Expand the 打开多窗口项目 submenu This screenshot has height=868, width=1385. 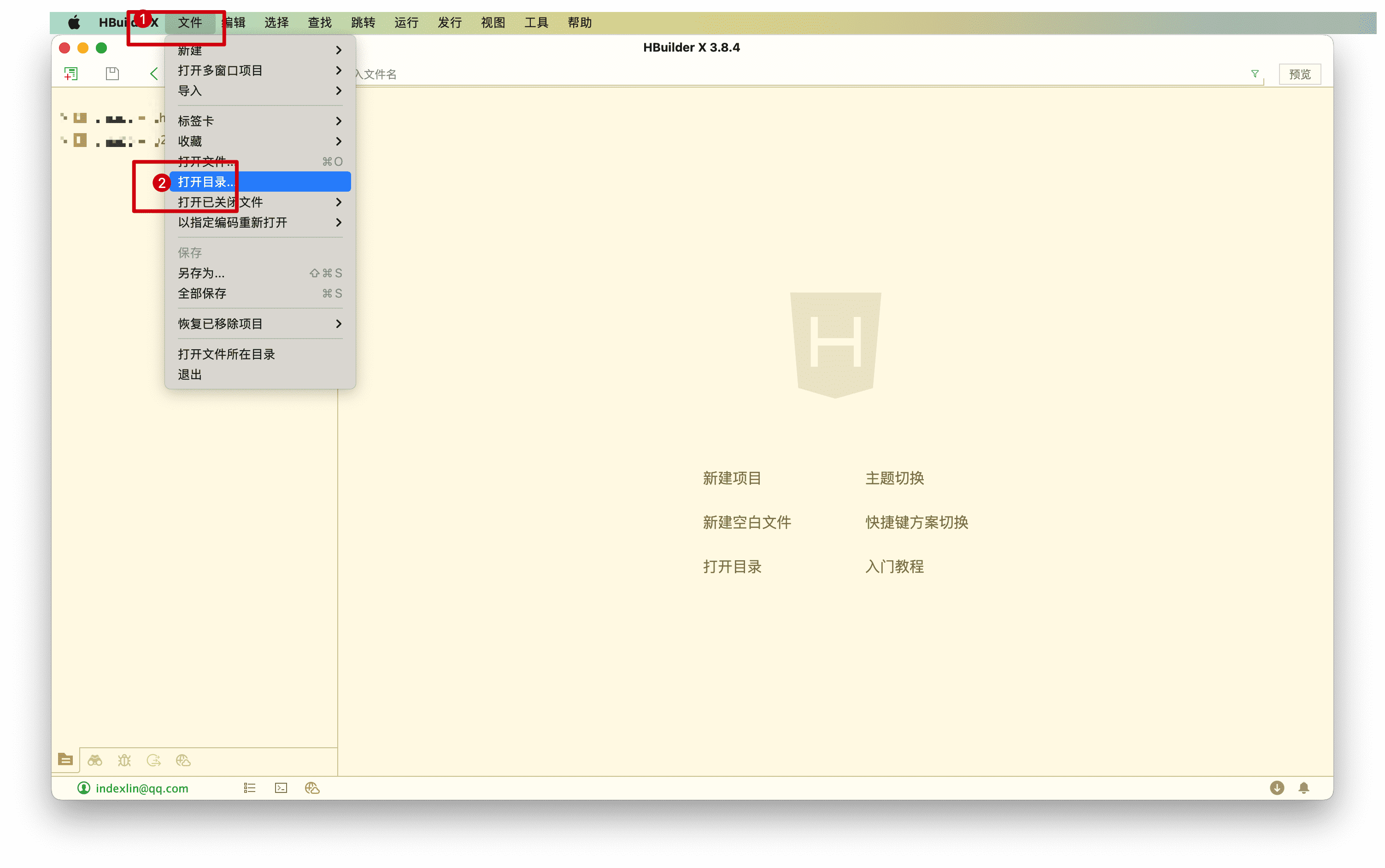[260, 70]
